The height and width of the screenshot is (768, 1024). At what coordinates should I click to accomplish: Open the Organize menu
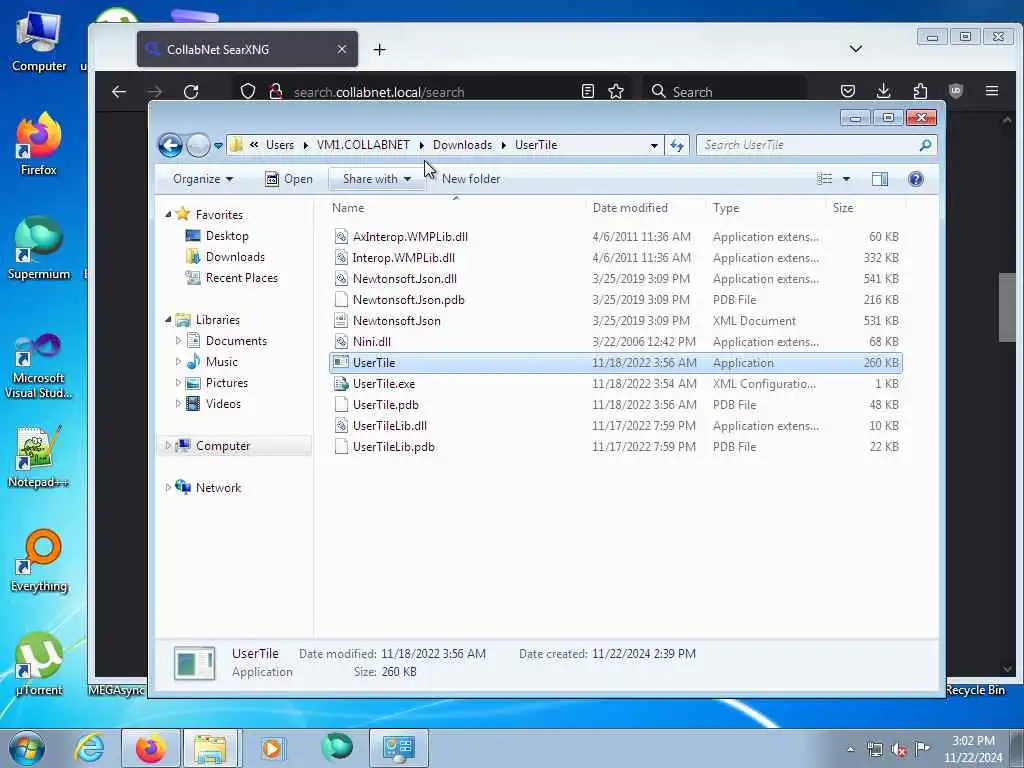(x=203, y=179)
